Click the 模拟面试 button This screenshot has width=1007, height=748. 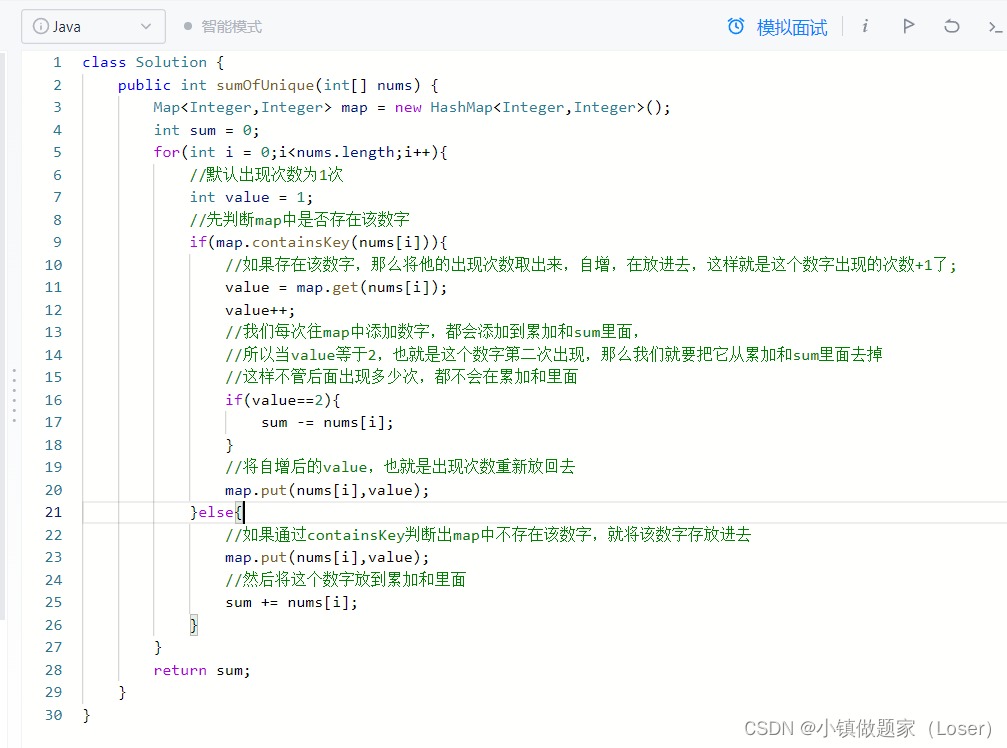pos(791,27)
